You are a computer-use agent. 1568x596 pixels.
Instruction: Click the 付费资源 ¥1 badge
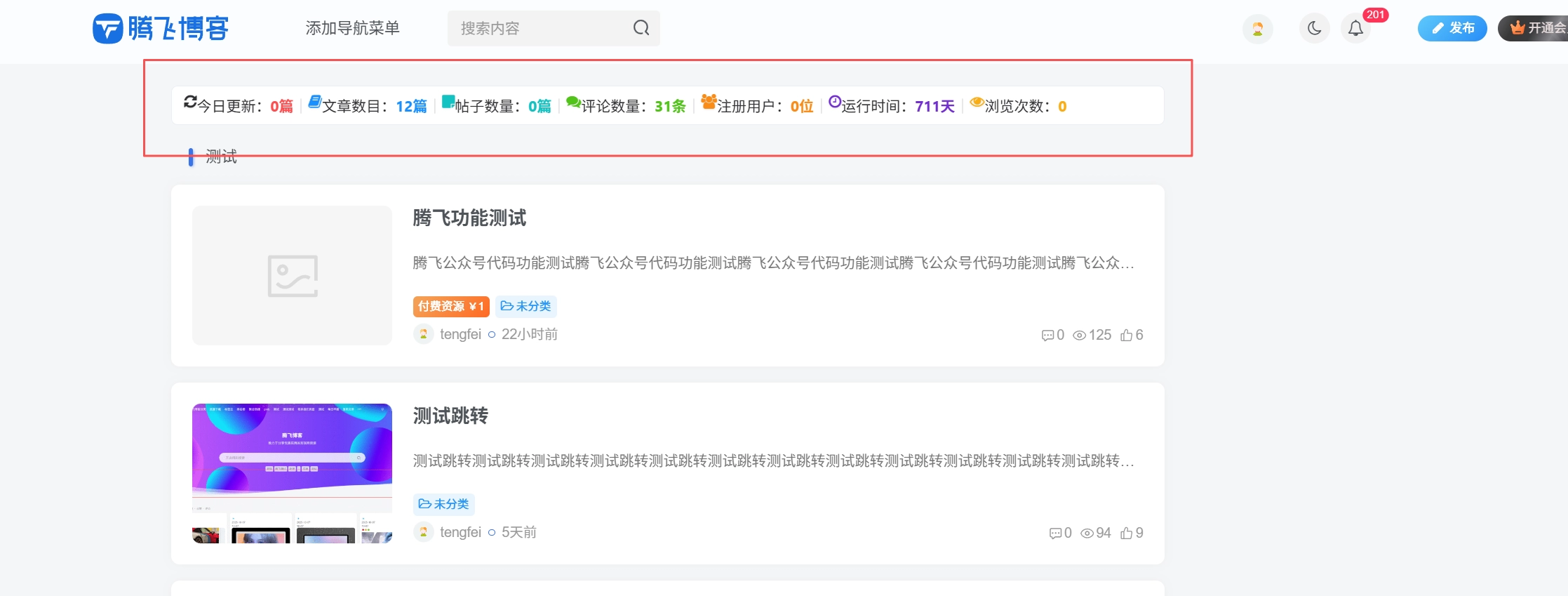[x=451, y=306]
